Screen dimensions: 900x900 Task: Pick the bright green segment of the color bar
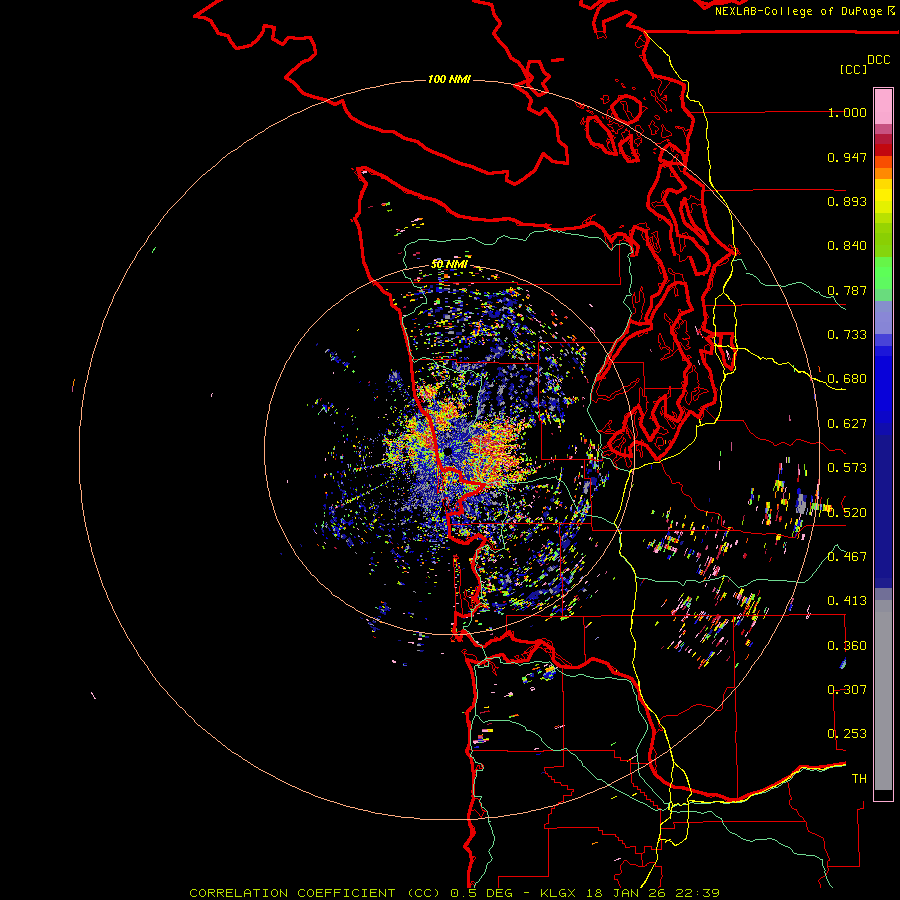coord(883,273)
